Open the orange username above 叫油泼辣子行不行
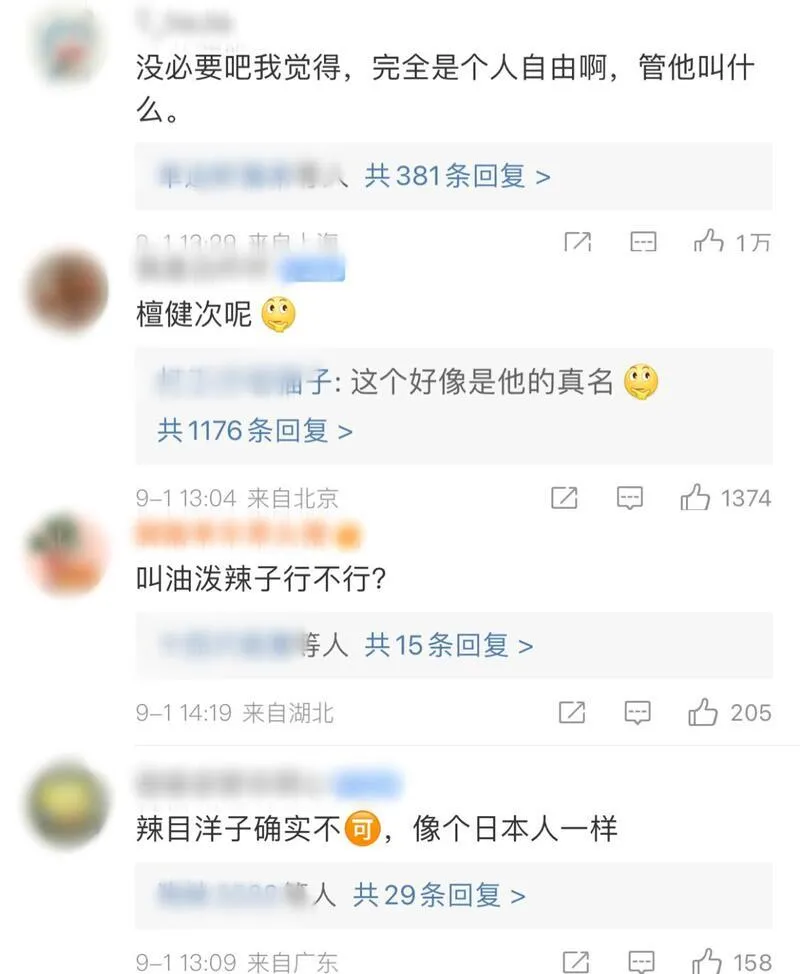 (248, 535)
